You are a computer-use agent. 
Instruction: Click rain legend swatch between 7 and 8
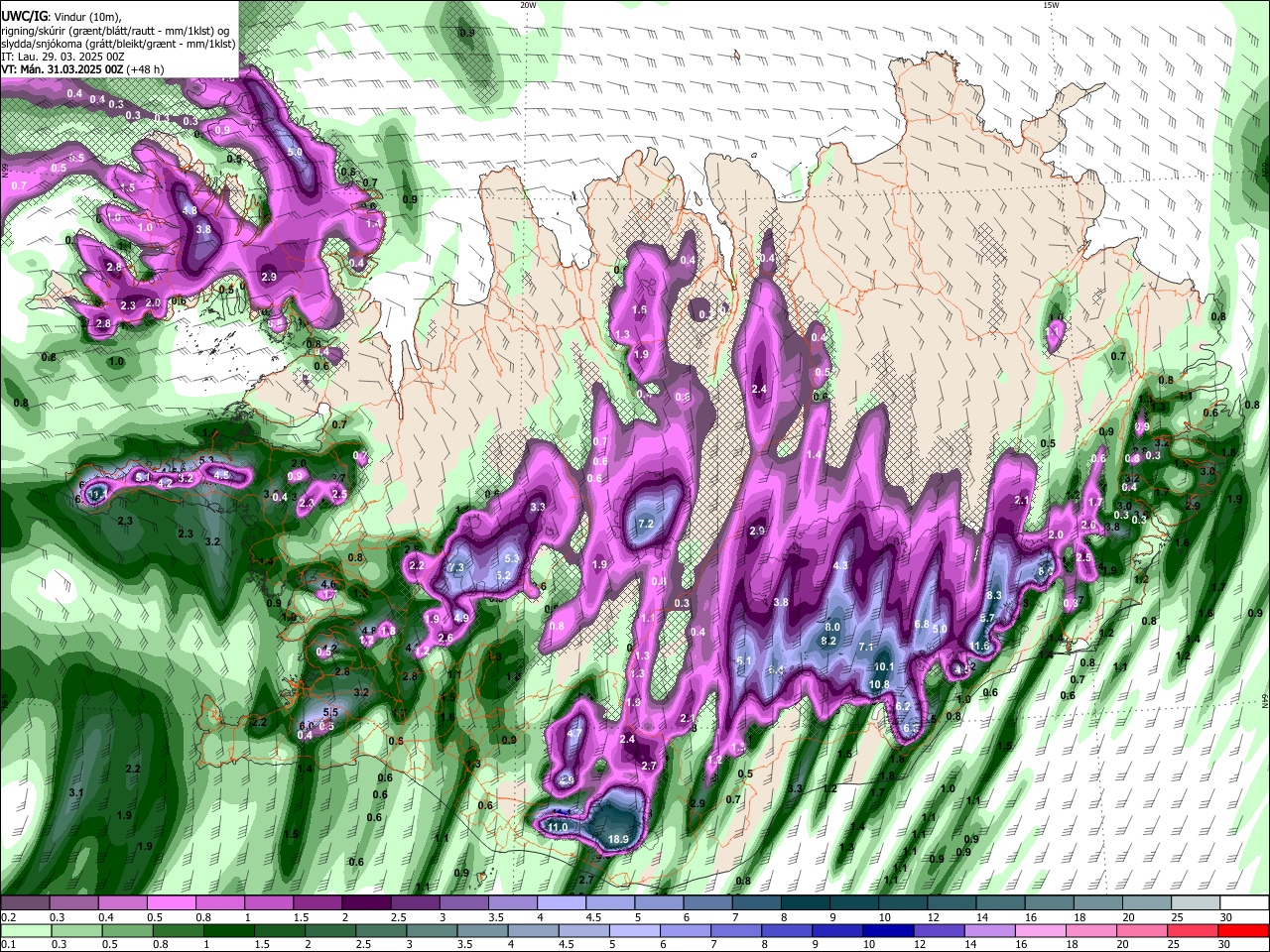click(x=736, y=931)
